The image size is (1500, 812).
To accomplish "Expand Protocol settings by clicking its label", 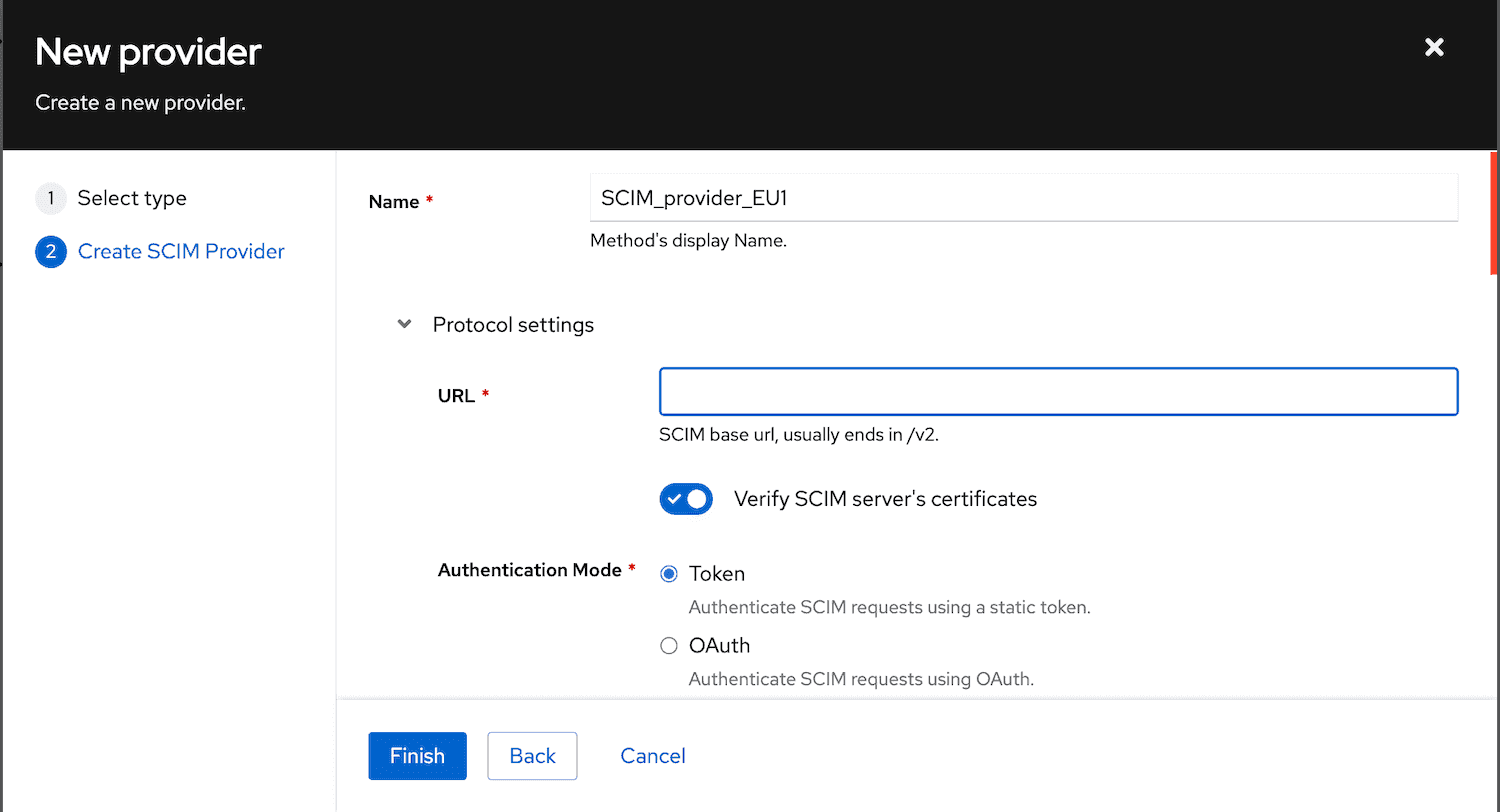I will point(513,324).
